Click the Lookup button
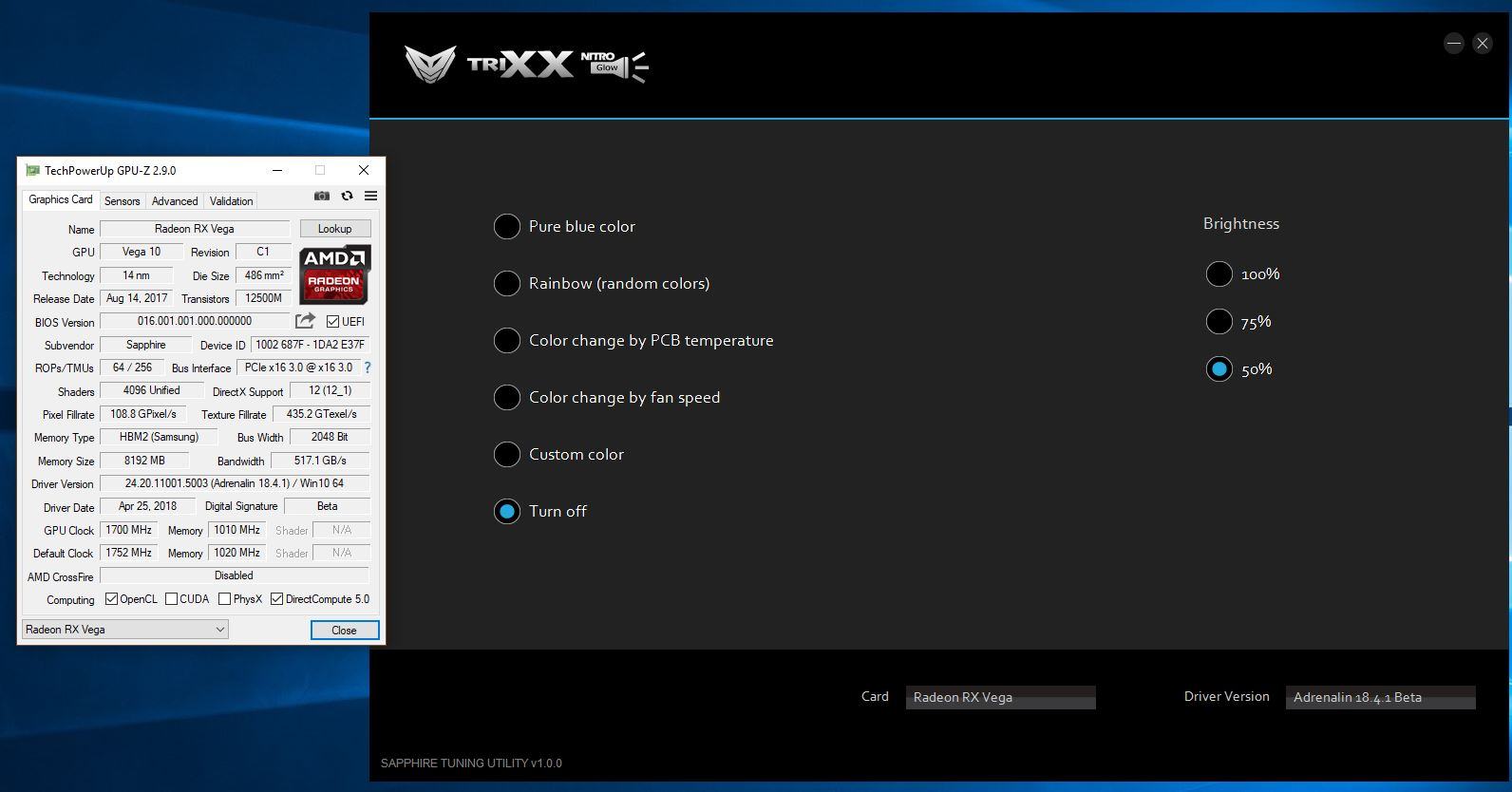The width and height of the screenshot is (1512, 792). (335, 229)
